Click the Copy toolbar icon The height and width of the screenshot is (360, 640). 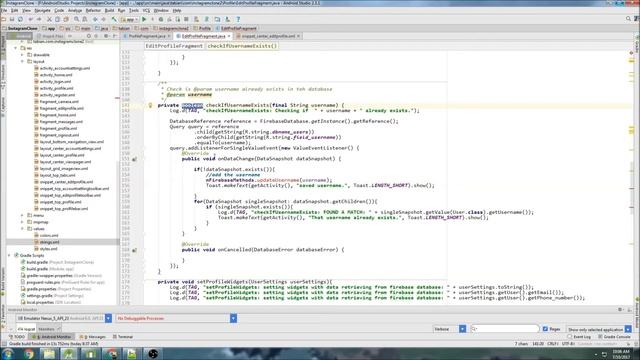(57, 19)
